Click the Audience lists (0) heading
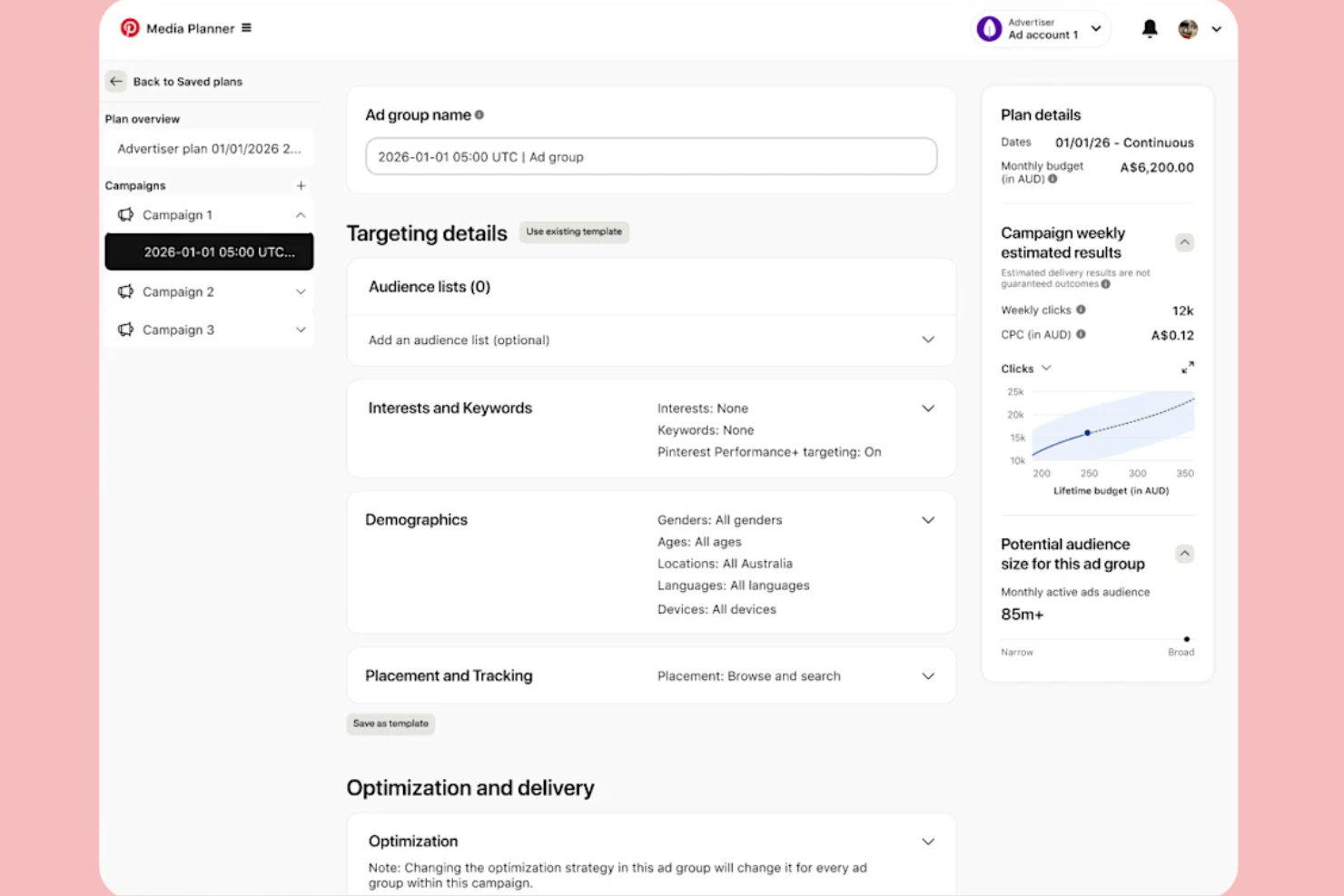 tap(430, 287)
